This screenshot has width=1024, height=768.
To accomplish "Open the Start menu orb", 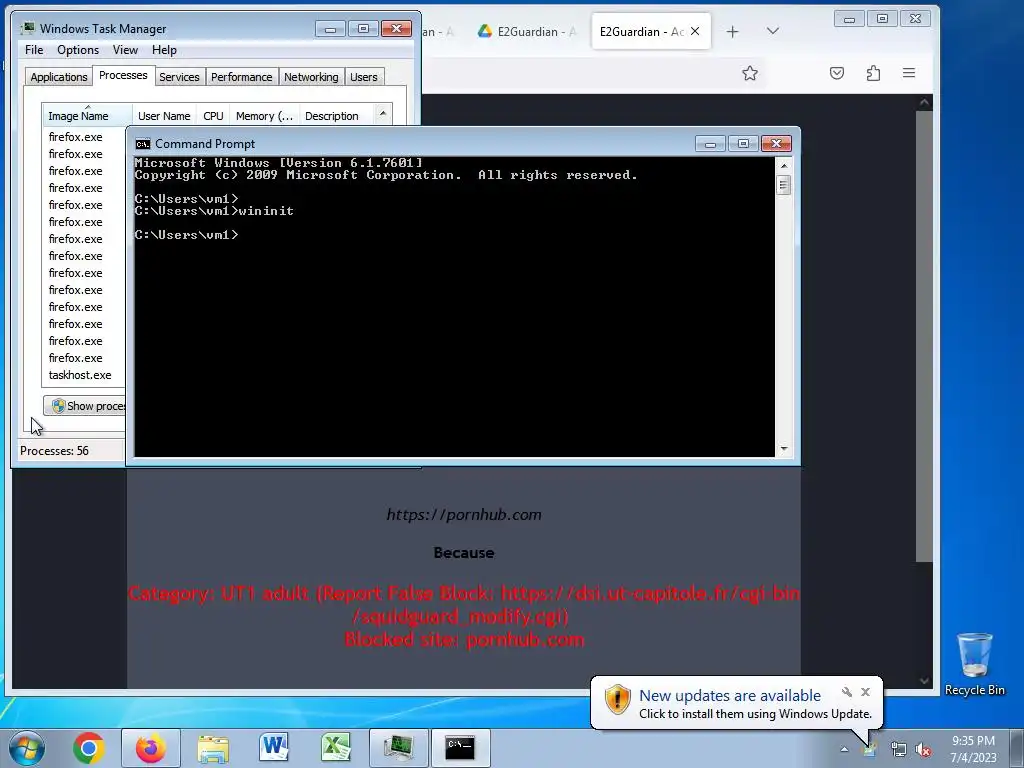I will 27,748.
